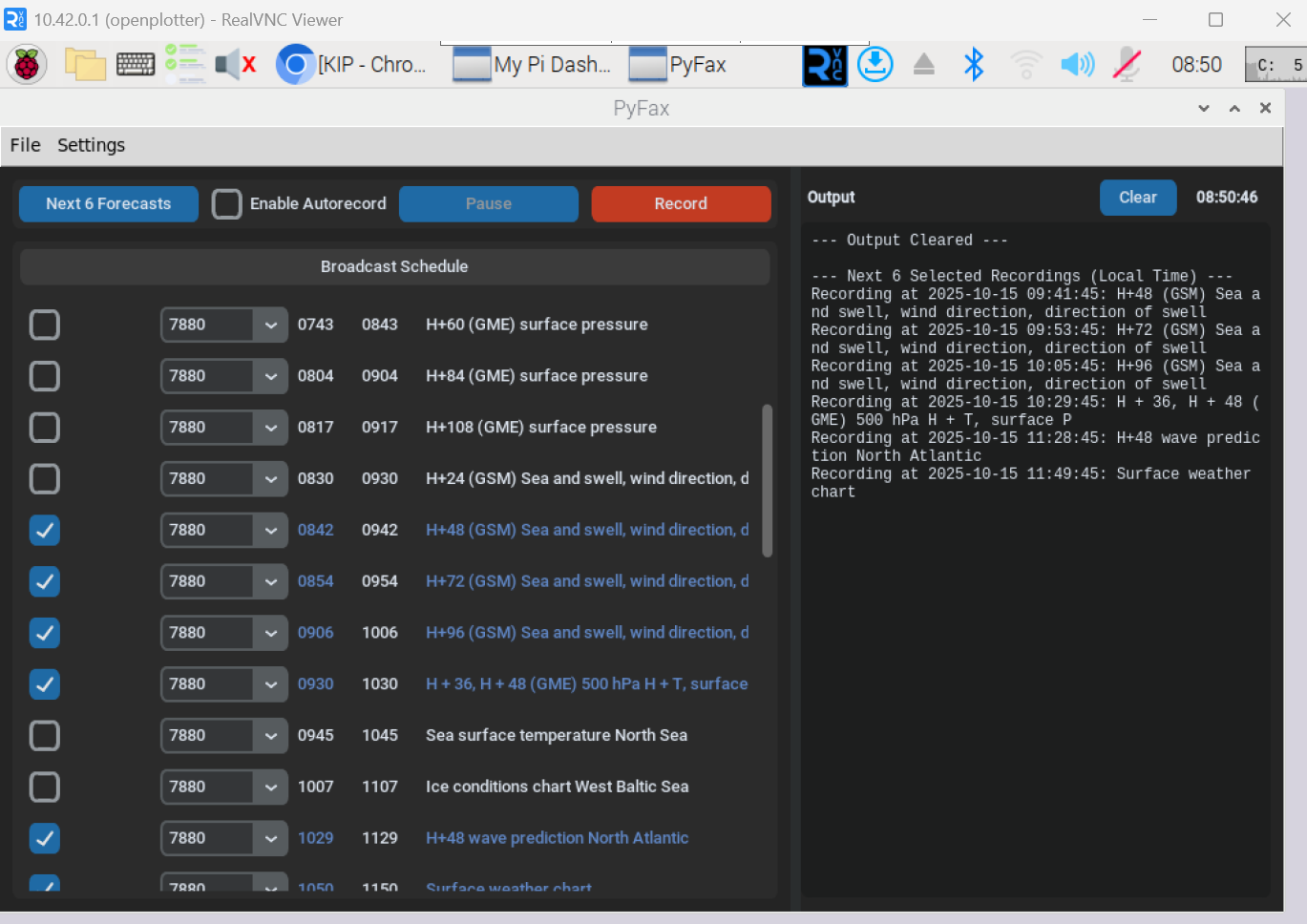Click the schedule list vertical scrollbar
Image resolution: width=1307 pixels, height=924 pixels.
coord(767,480)
